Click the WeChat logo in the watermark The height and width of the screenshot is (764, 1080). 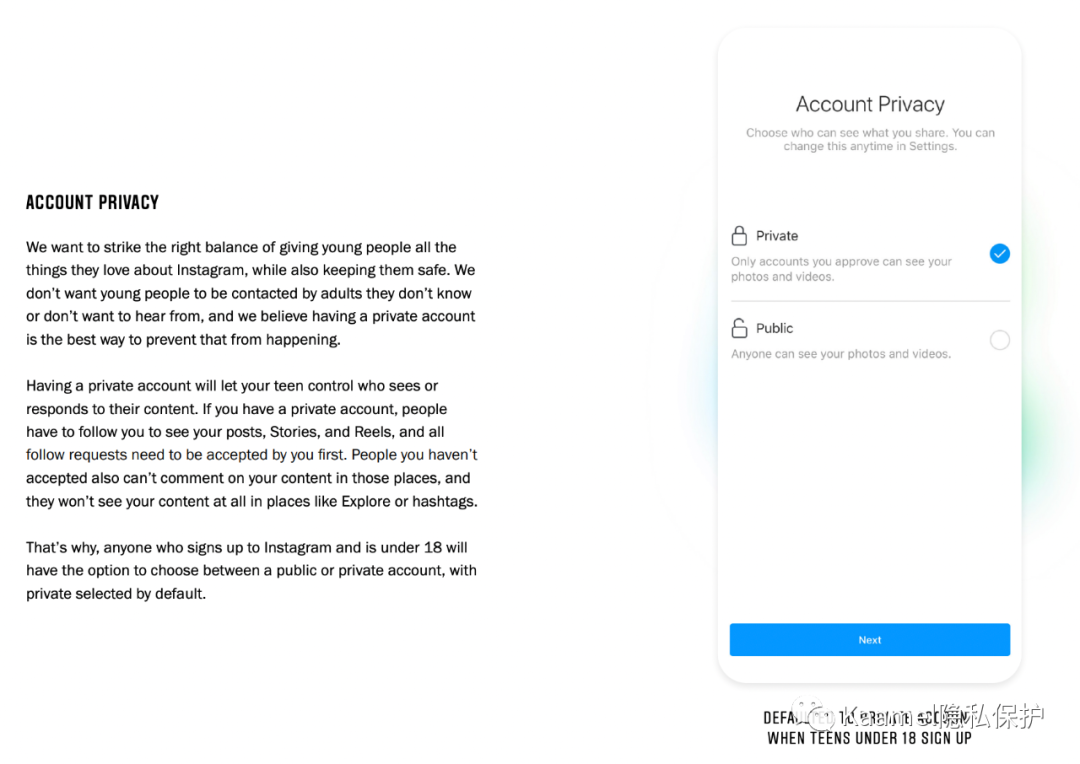tap(813, 715)
